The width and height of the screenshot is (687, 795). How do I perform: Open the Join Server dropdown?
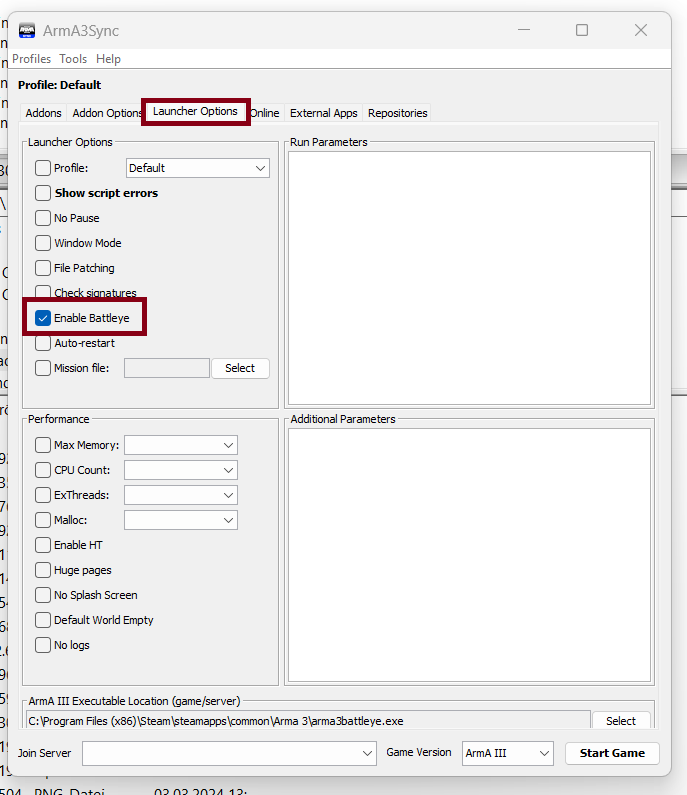[x=229, y=753]
